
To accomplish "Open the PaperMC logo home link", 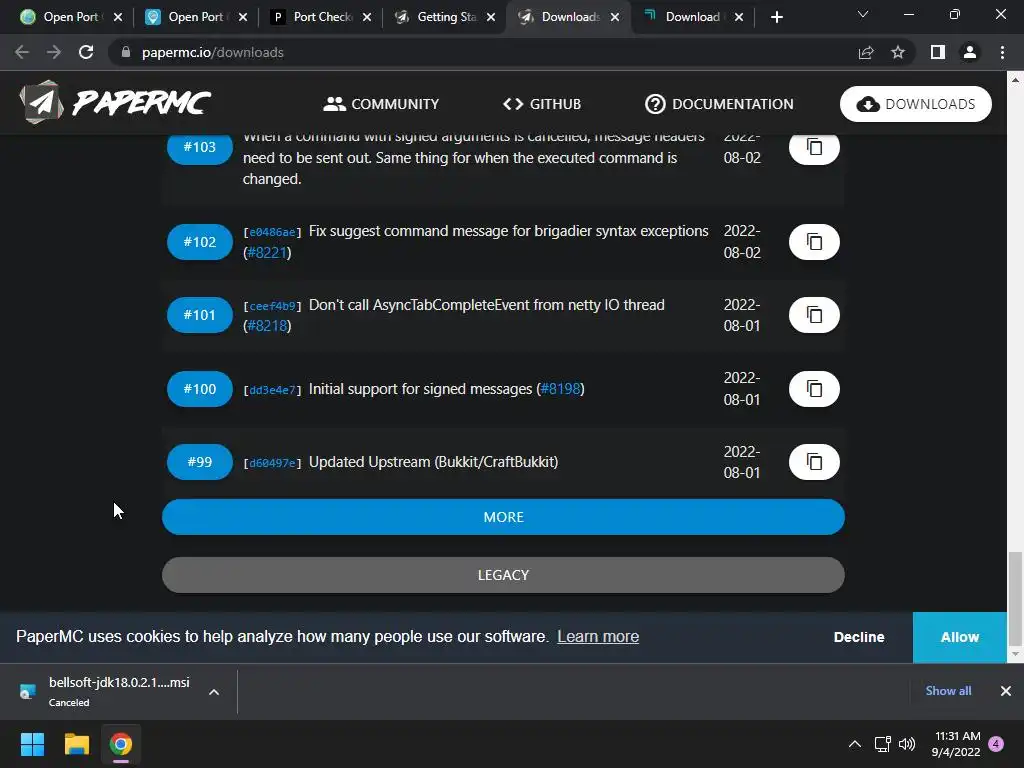I will pyautogui.click(x=115, y=103).
